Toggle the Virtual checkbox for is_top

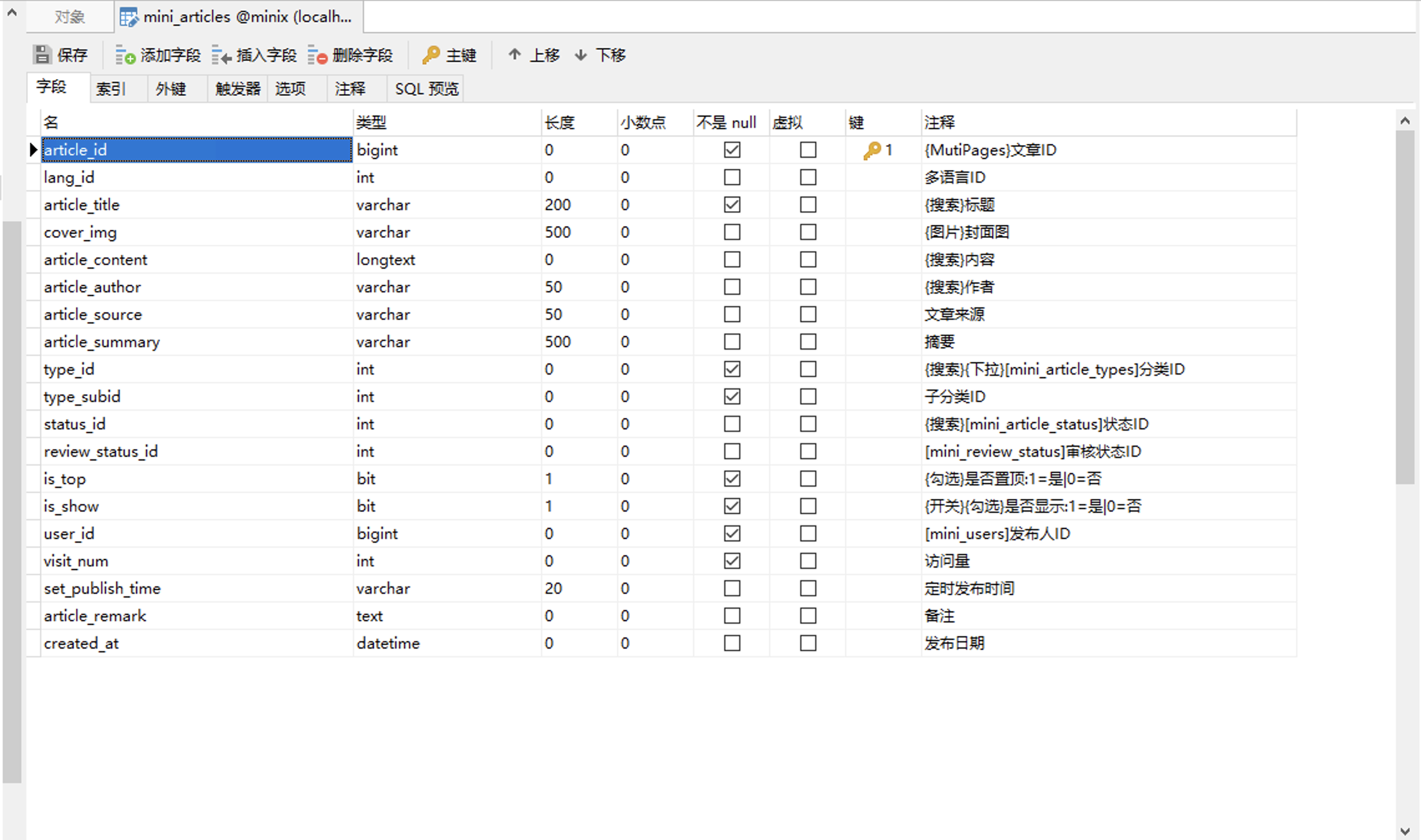pos(808,479)
